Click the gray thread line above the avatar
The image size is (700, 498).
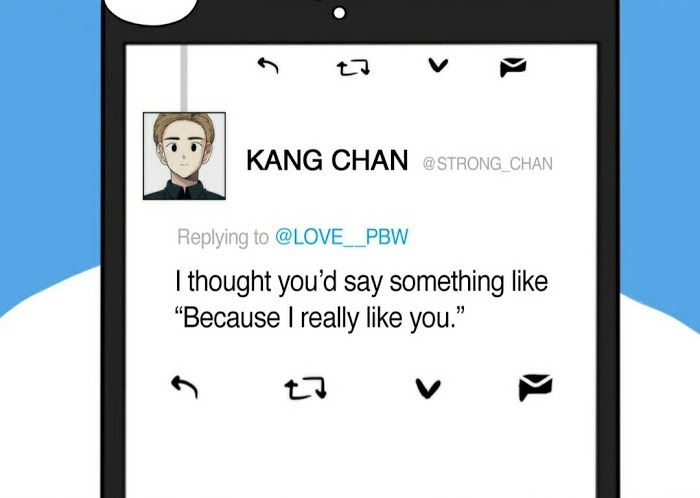pyautogui.click(x=184, y=78)
